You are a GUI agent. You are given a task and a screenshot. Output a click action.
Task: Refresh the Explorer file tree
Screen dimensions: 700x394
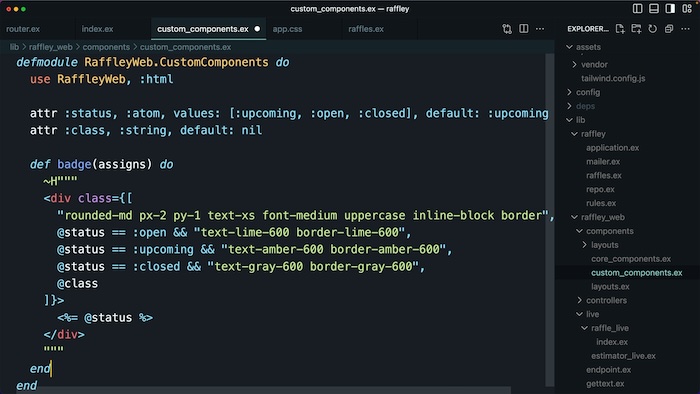coord(653,29)
